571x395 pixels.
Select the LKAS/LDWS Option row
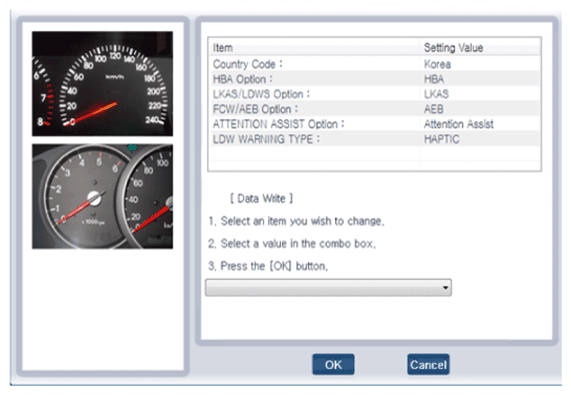pos(375,94)
